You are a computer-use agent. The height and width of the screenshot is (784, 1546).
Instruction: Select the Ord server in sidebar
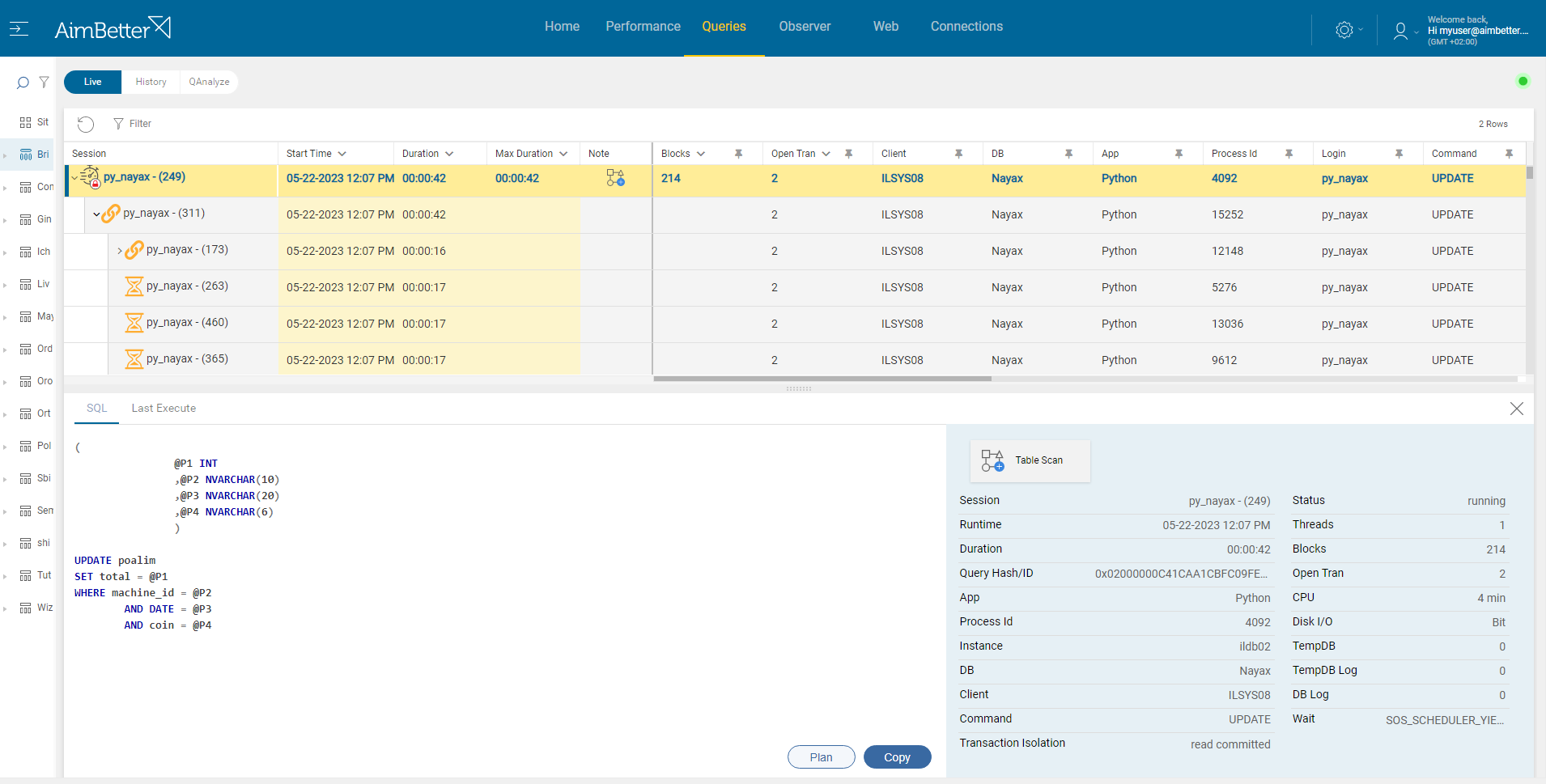tap(36, 349)
